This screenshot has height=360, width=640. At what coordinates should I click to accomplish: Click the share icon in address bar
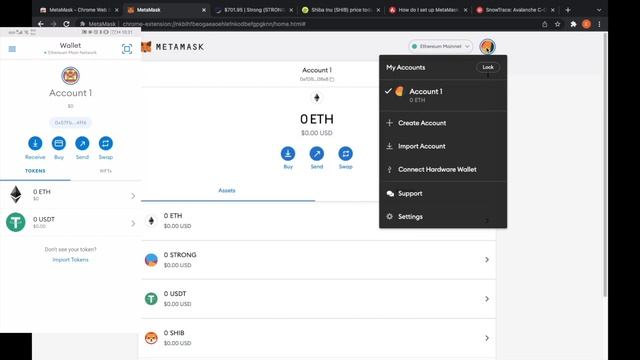(x=544, y=24)
